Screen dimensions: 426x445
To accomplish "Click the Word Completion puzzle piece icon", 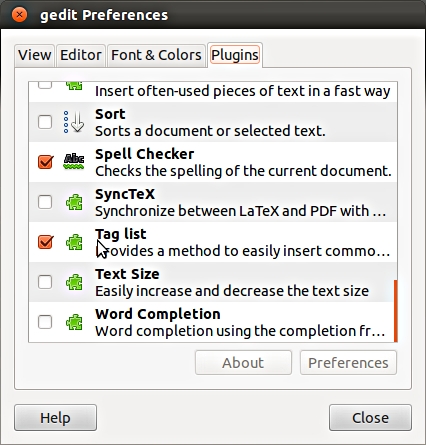I will (74, 322).
